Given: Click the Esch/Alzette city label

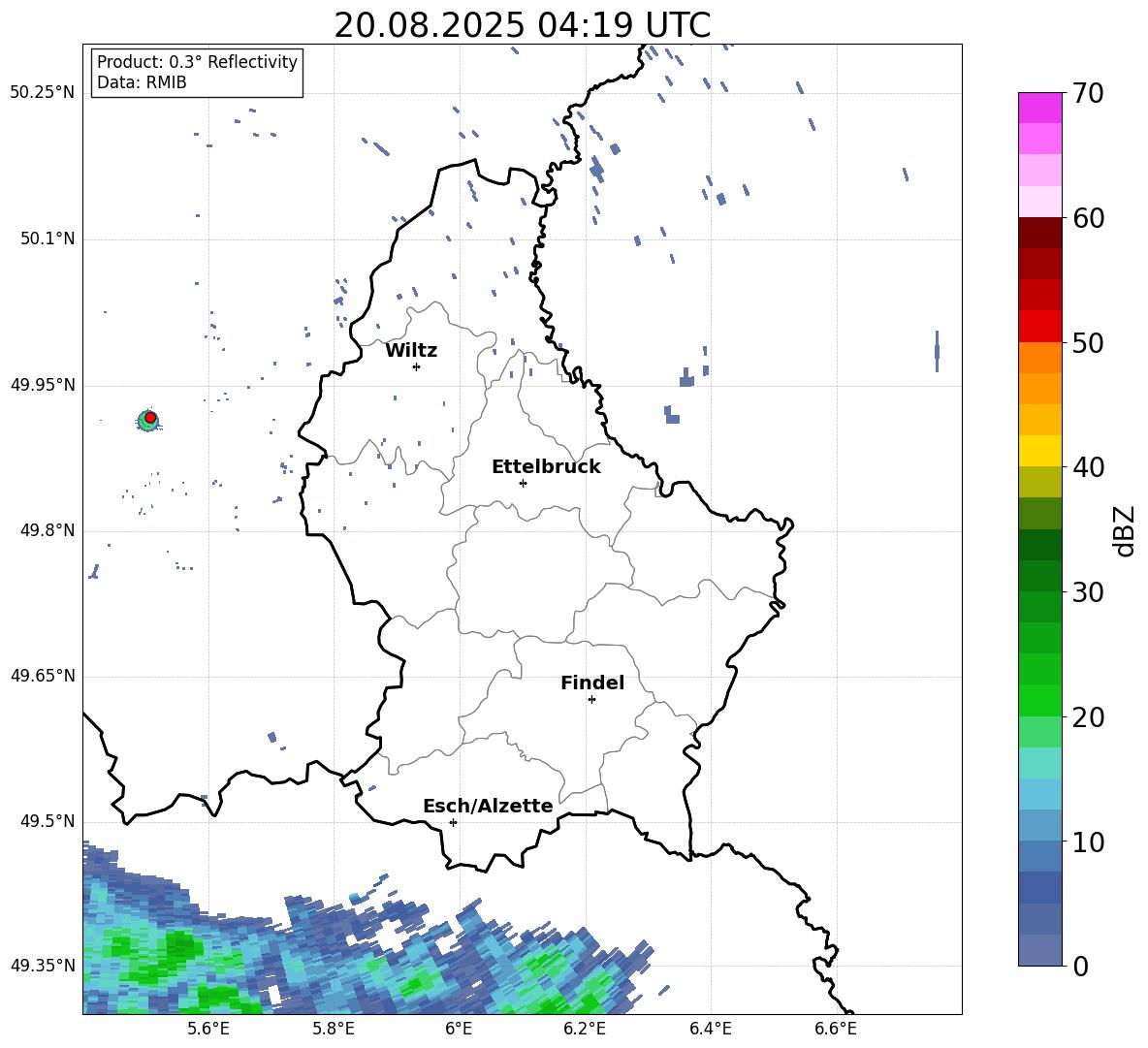Looking at the screenshot, I should coord(488,807).
